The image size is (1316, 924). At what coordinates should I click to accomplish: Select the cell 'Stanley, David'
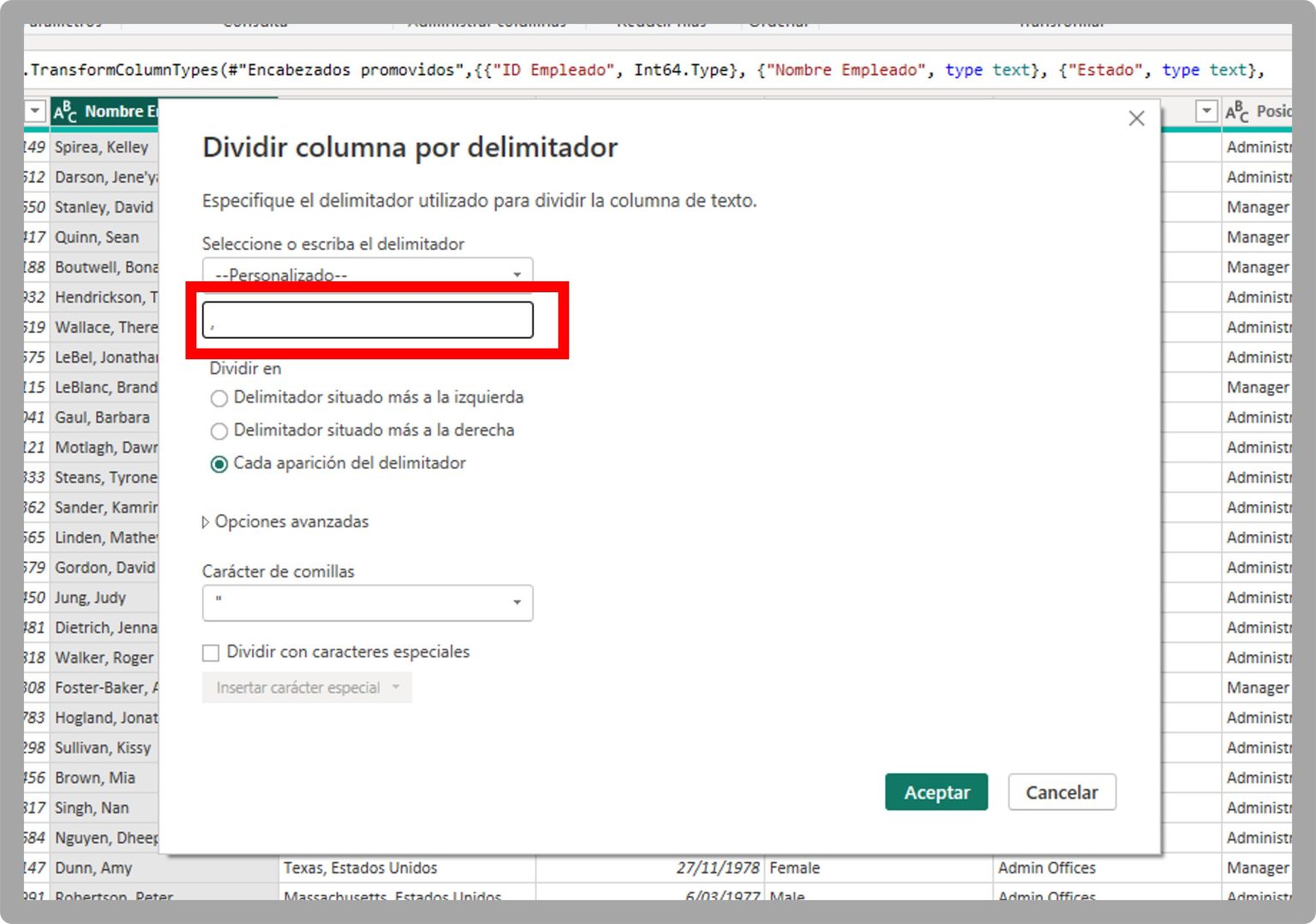(x=104, y=207)
